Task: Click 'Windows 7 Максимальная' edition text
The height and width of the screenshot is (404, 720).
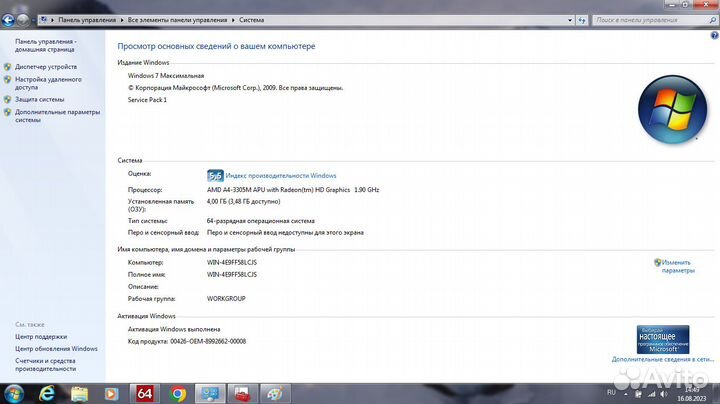Action: coord(166,76)
